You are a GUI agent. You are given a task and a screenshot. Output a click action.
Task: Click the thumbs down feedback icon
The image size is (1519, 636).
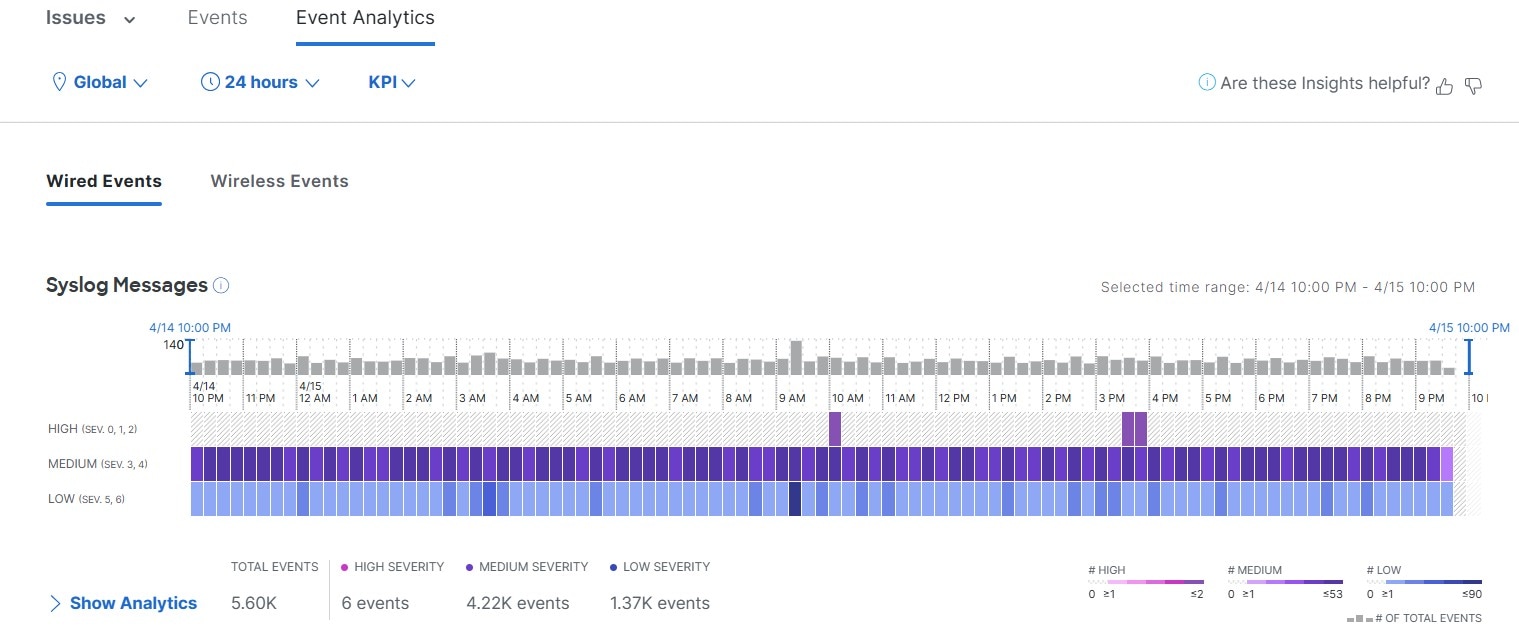pyautogui.click(x=1473, y=86)
